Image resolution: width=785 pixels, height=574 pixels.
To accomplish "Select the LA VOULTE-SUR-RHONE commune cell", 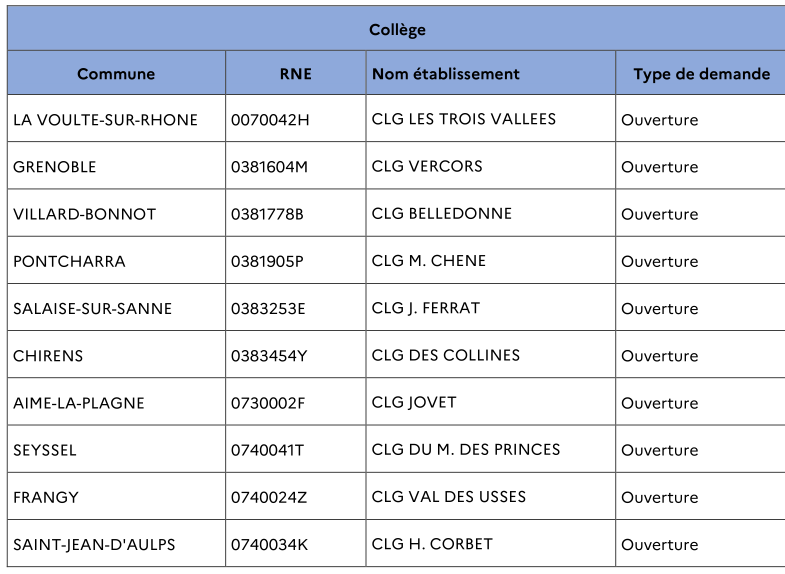I will pos(105,120).
